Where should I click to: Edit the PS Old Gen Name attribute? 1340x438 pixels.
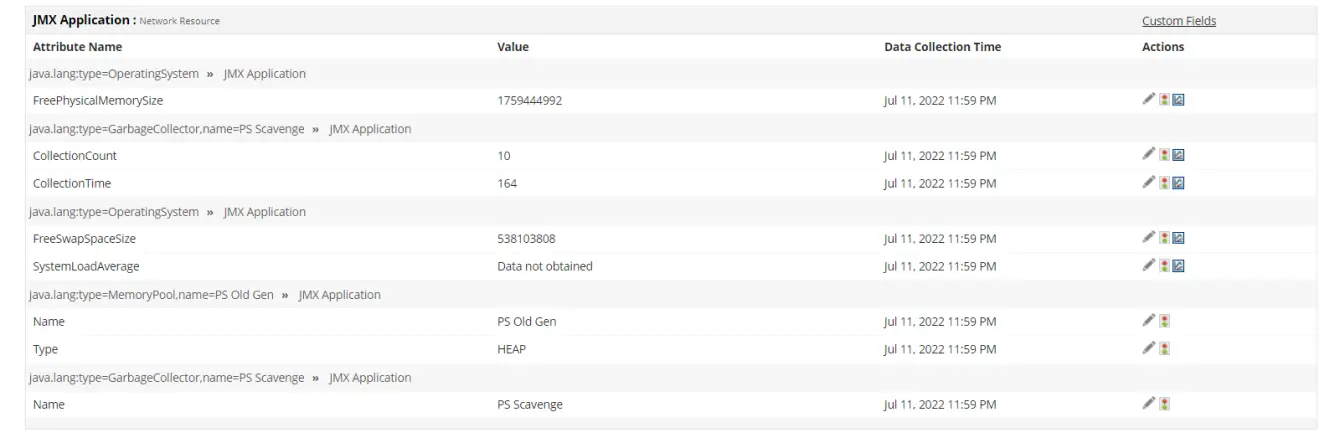point(1149,321)
